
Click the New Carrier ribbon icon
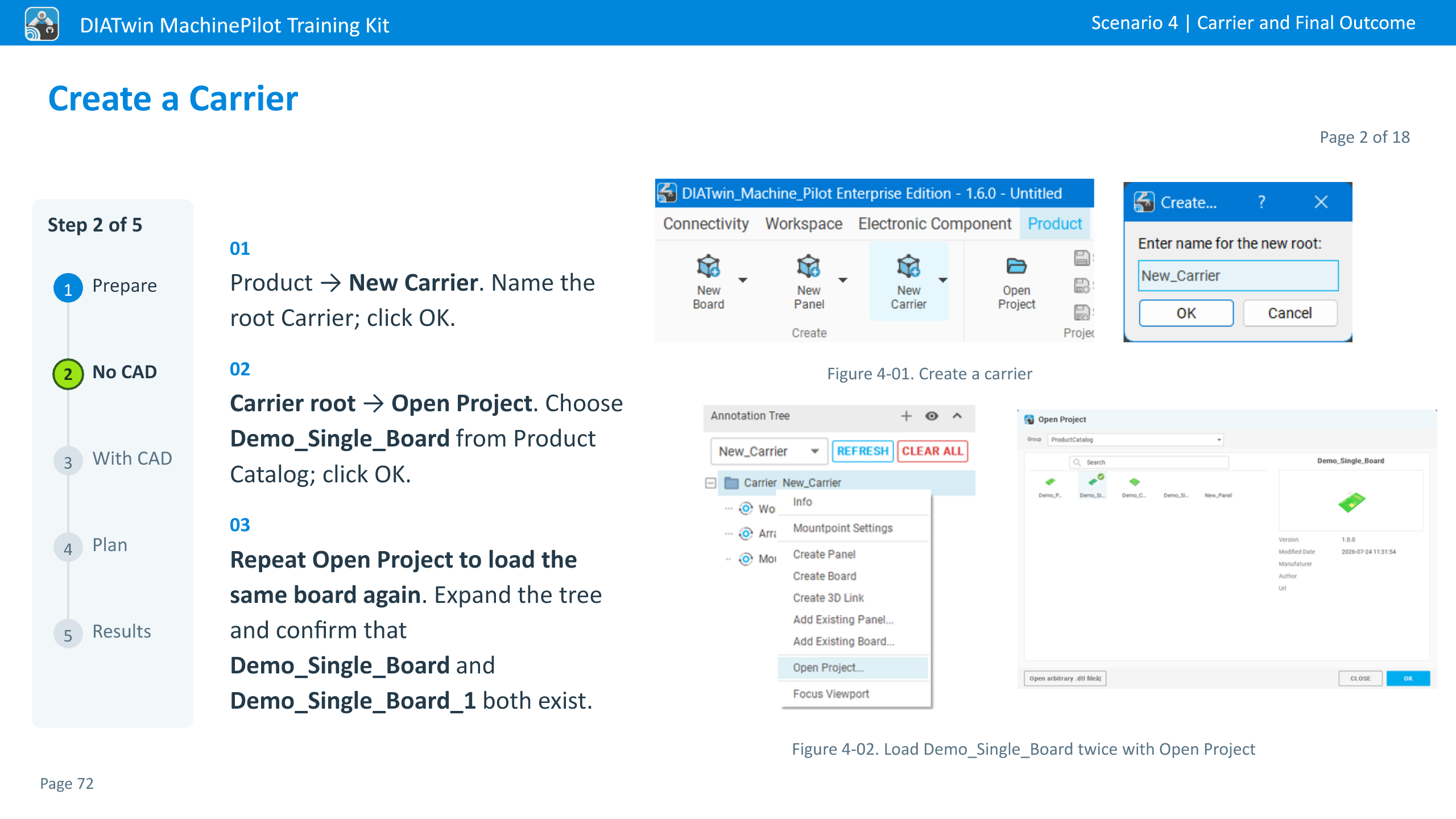click(x=908, y=266)
